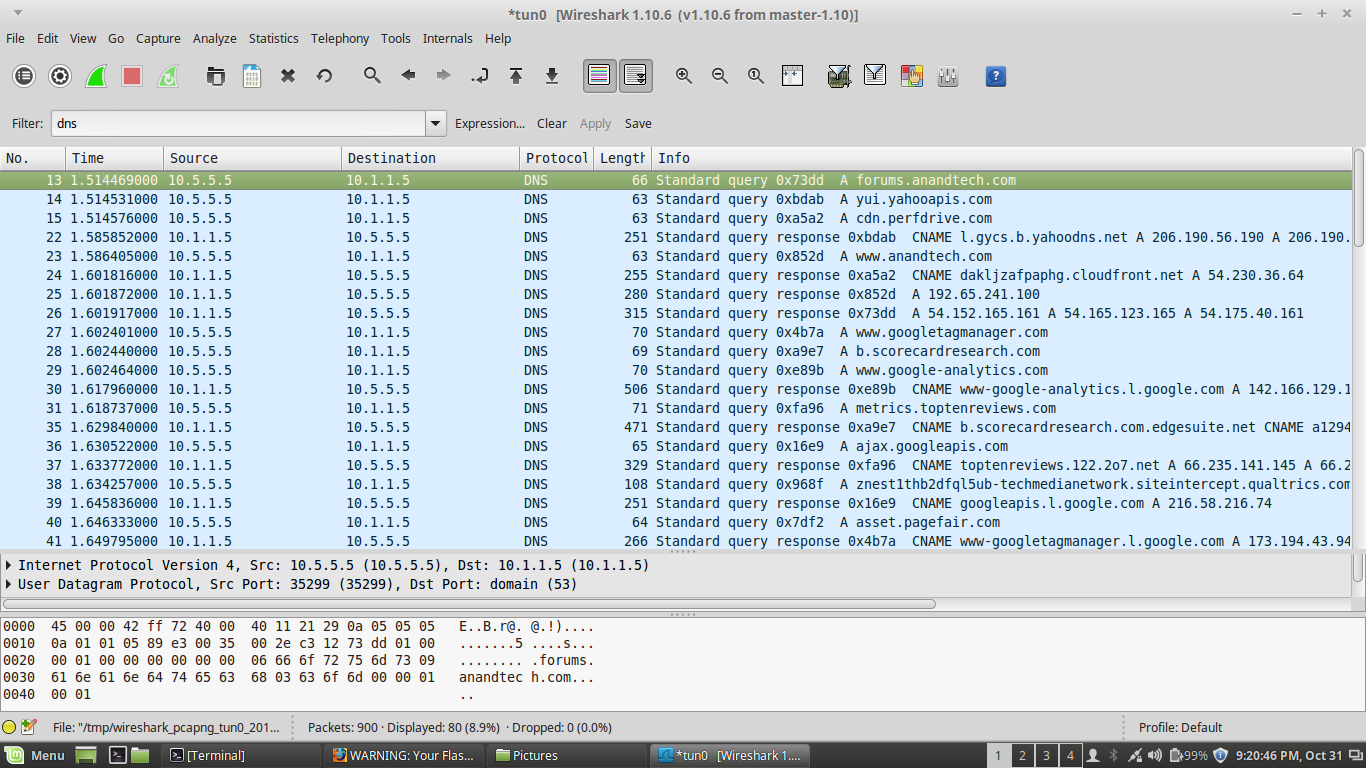Toggle auto scroll in live capture
Viewport: 1366px width, 768px height.
pyautogui.click(x=635, y=76)
